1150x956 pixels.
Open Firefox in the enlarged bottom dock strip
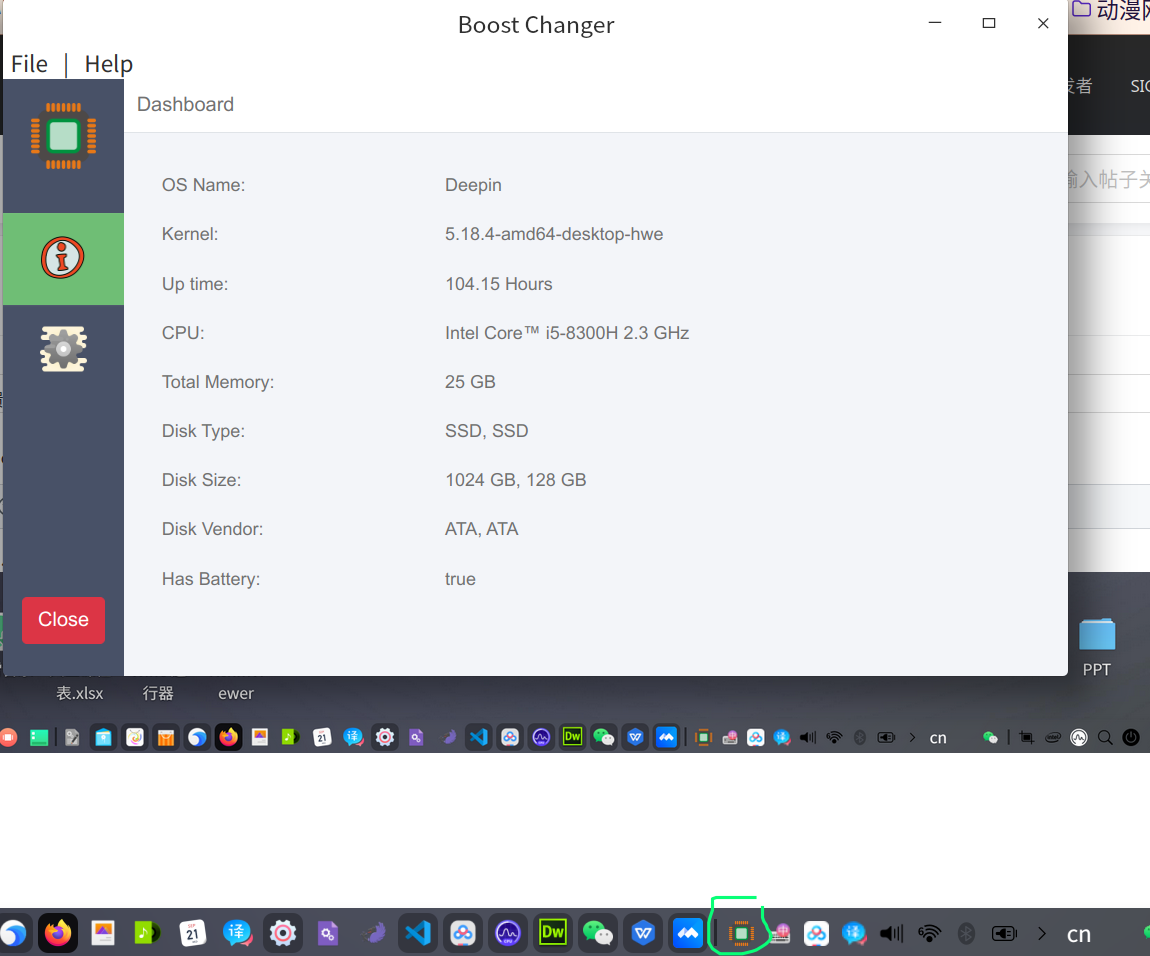click(x=58, y=933)
